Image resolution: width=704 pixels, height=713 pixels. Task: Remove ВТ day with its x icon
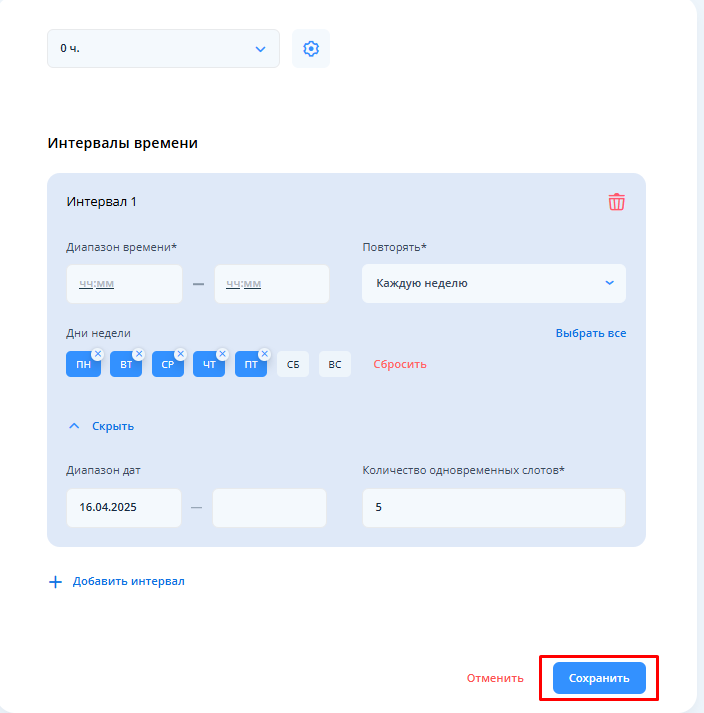(139, 354)
